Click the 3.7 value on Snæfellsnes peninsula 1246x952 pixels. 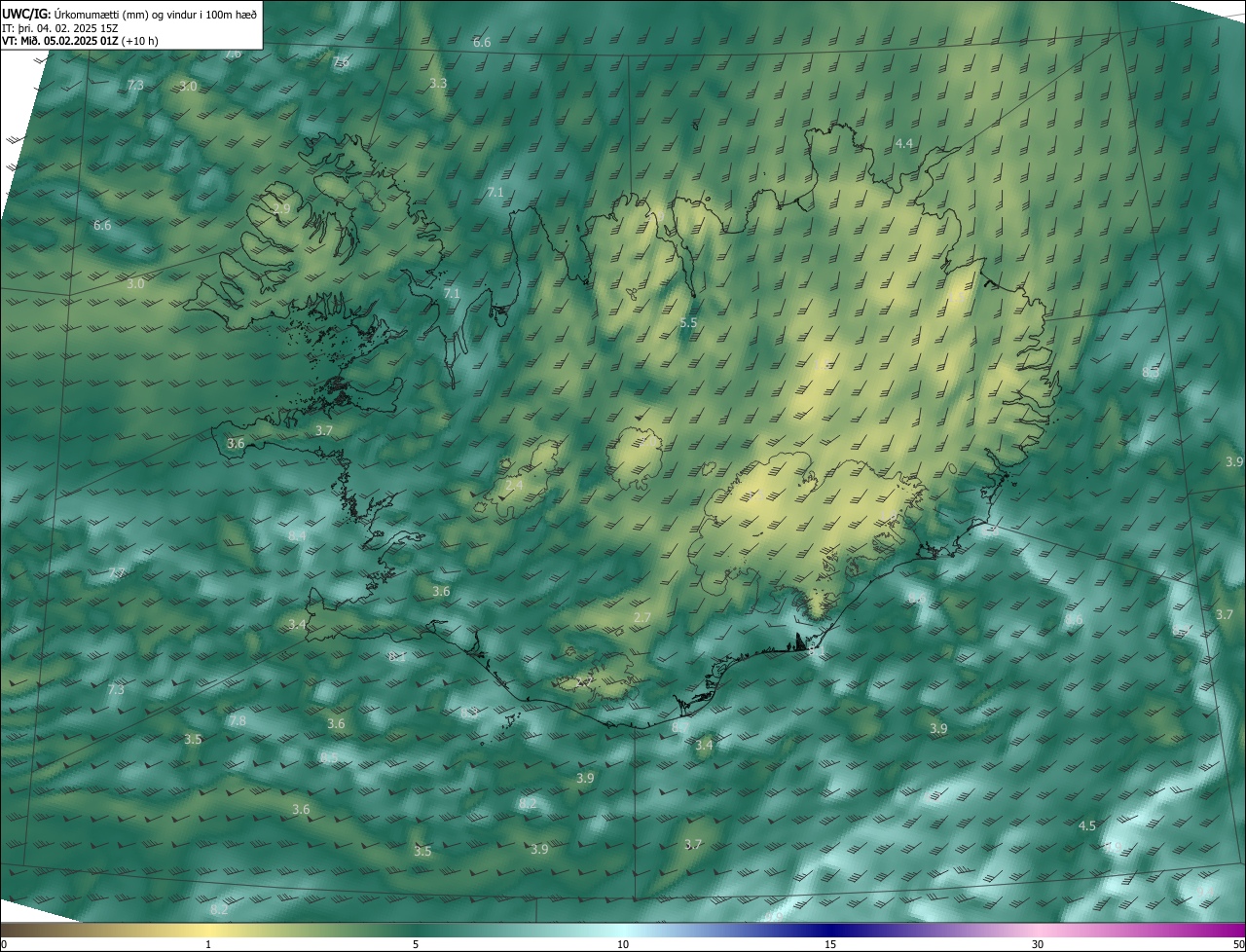(x=324, y=429)
